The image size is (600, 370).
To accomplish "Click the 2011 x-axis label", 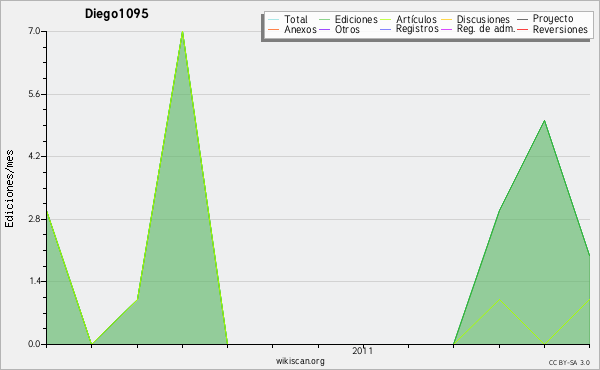I will (x=362, y=351).
